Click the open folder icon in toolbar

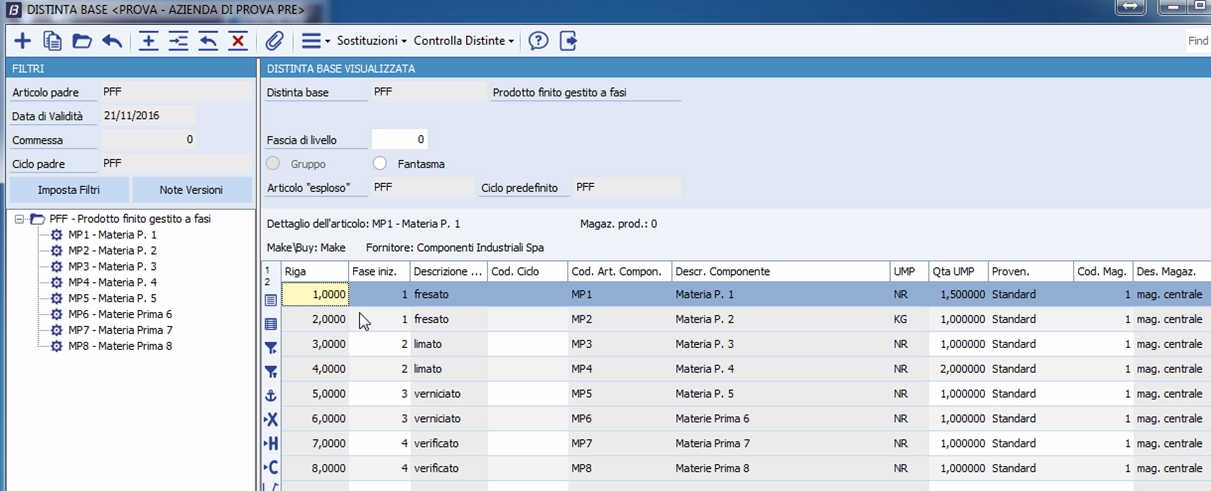coord(82,41)
